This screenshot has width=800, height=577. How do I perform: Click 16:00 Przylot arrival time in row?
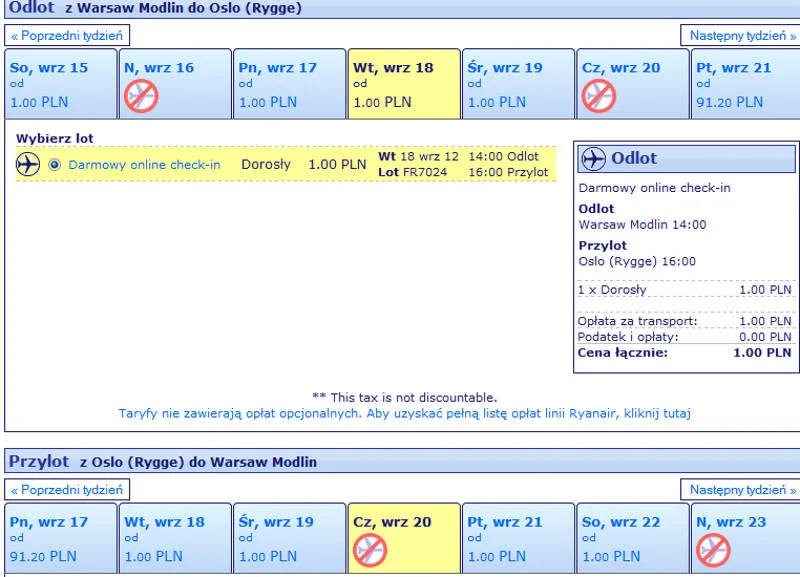(508, 172)
